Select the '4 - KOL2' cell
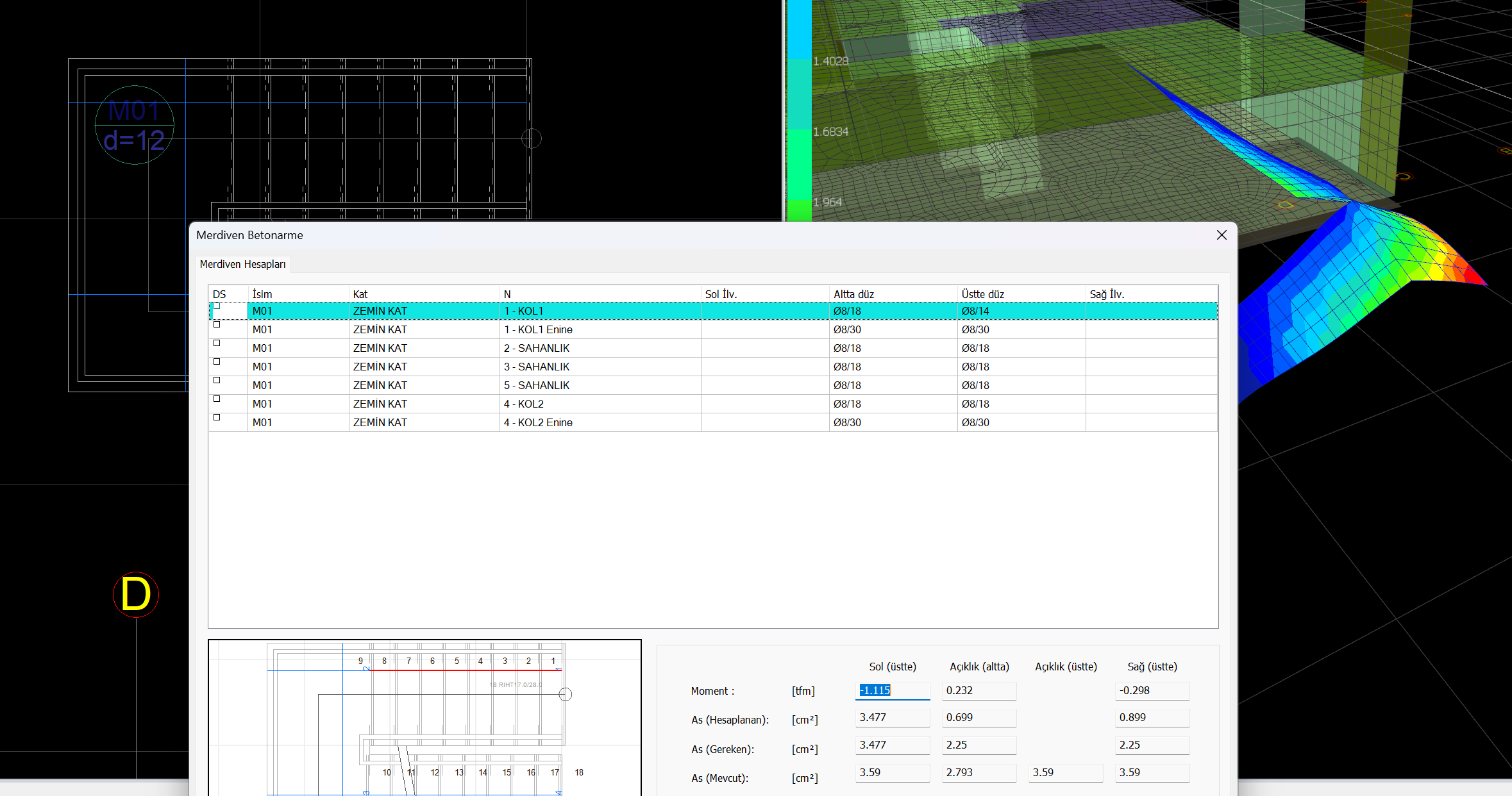Screen dimensions: 1512x796 tap(600, 404)
